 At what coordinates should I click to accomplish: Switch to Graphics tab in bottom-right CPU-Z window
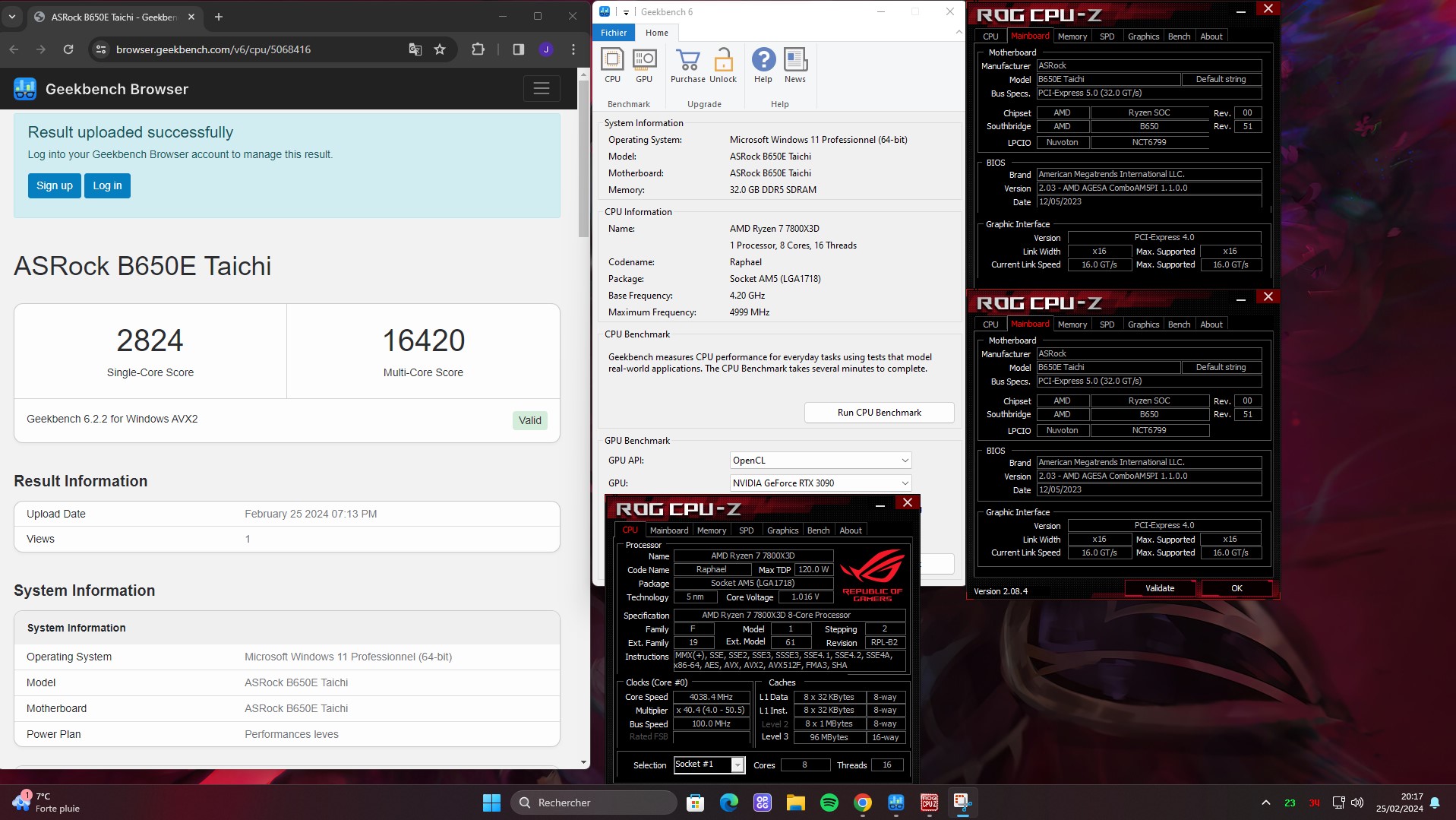point(1143,325)
